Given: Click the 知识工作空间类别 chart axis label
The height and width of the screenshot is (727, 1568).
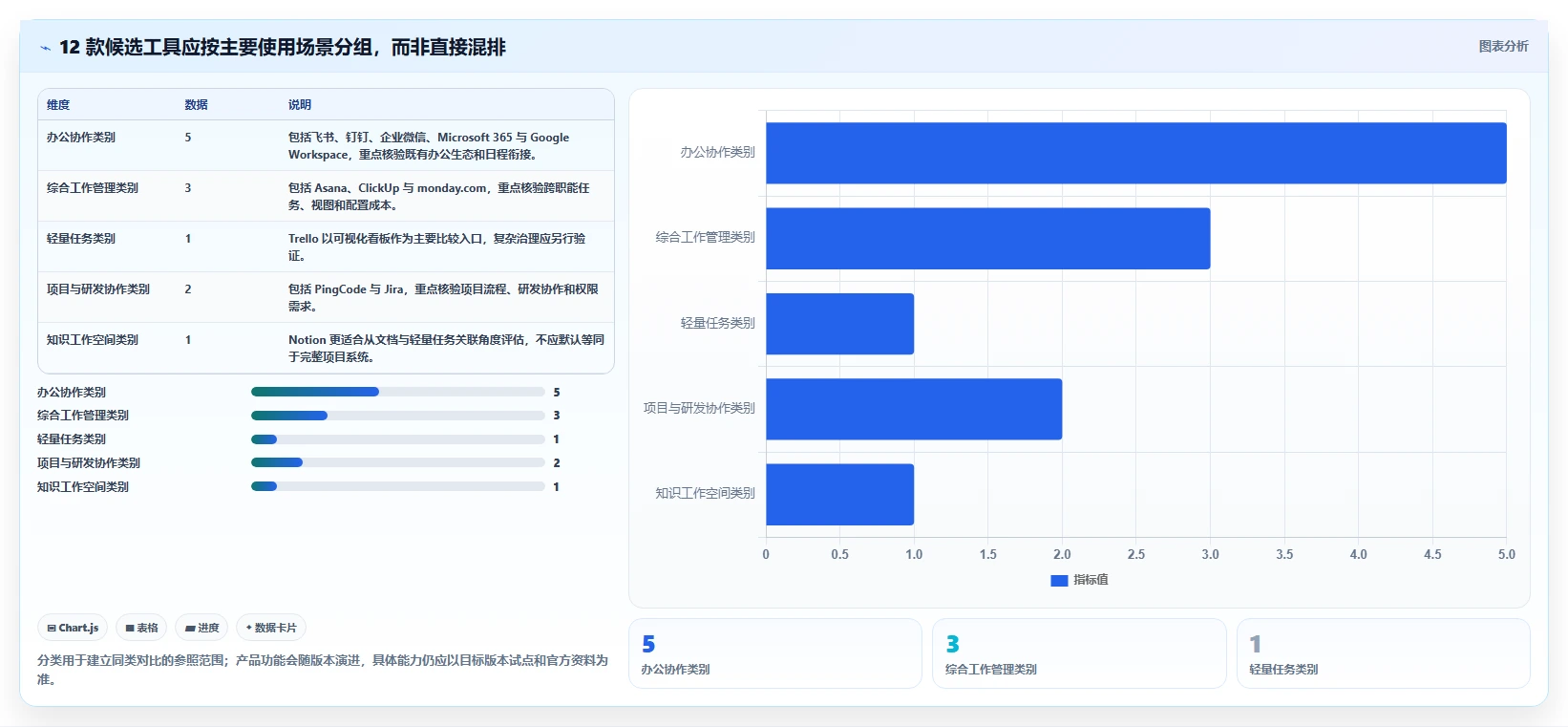Looking at the screenshot, I should point(705,493).
